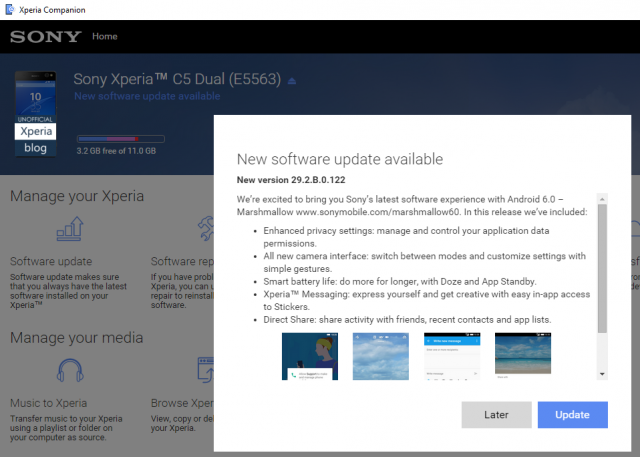Image resolution: width=640 pixels, height=457 pixels.
Task: Click the release notes scrollbar down arrow
Action: tap(602, 374)
